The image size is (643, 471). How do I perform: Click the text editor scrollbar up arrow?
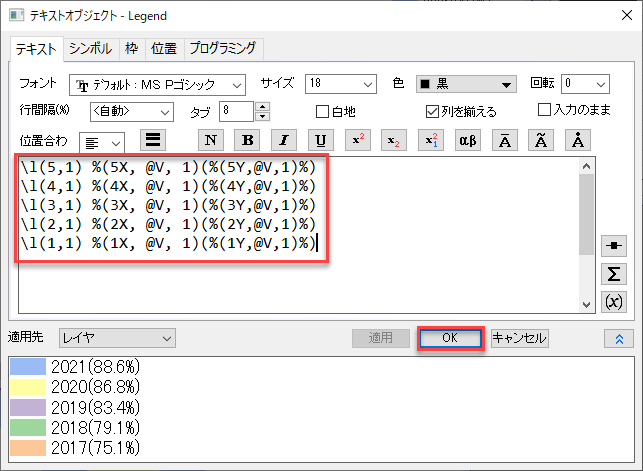click(586, 166)
